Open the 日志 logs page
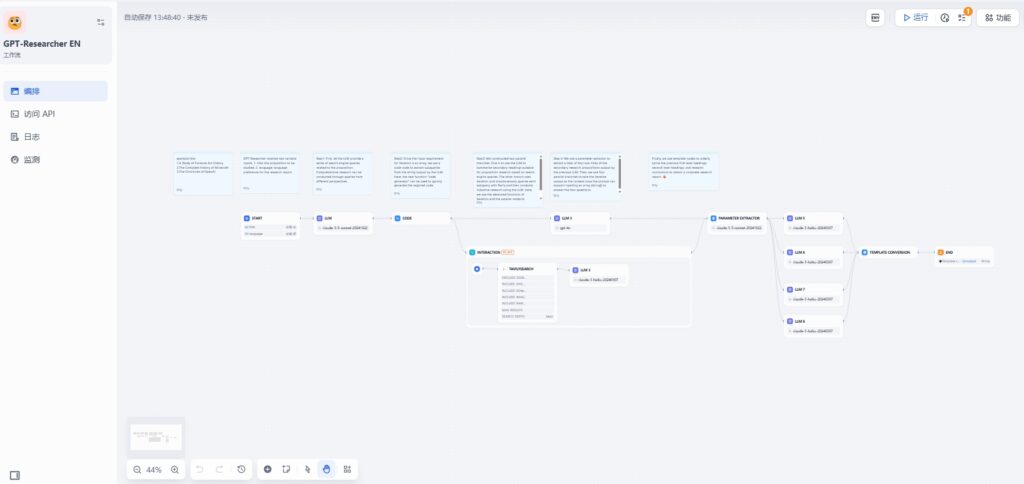 (32, 137)
